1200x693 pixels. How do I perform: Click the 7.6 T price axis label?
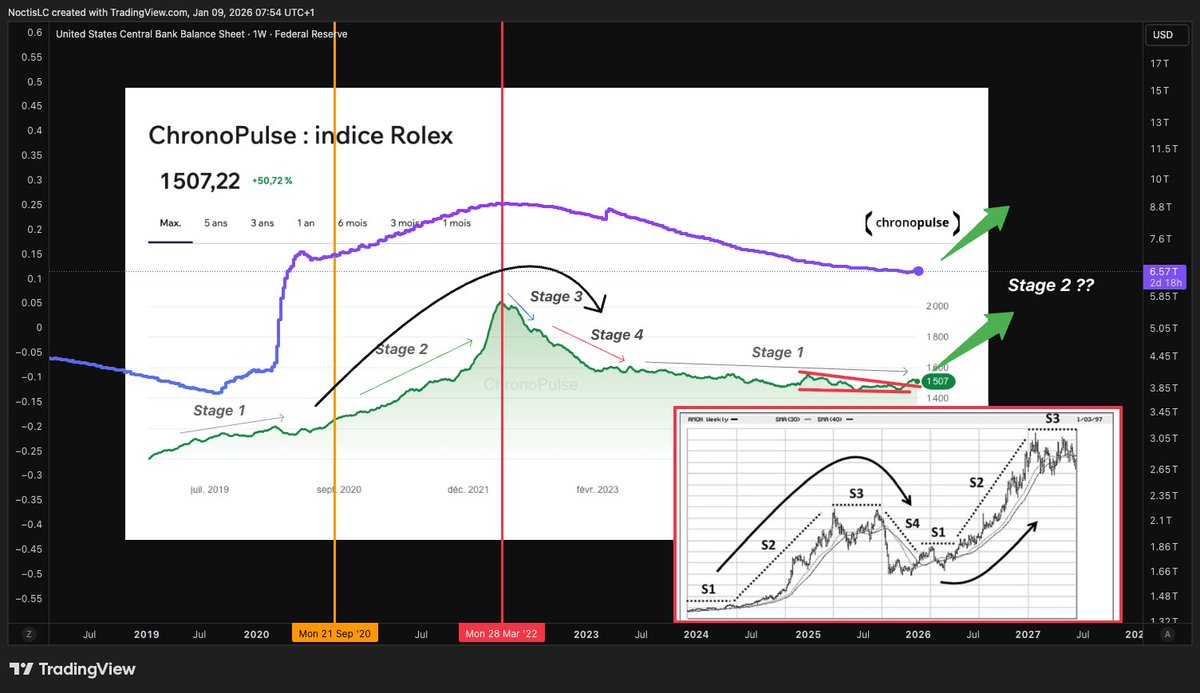[1160, 238]
